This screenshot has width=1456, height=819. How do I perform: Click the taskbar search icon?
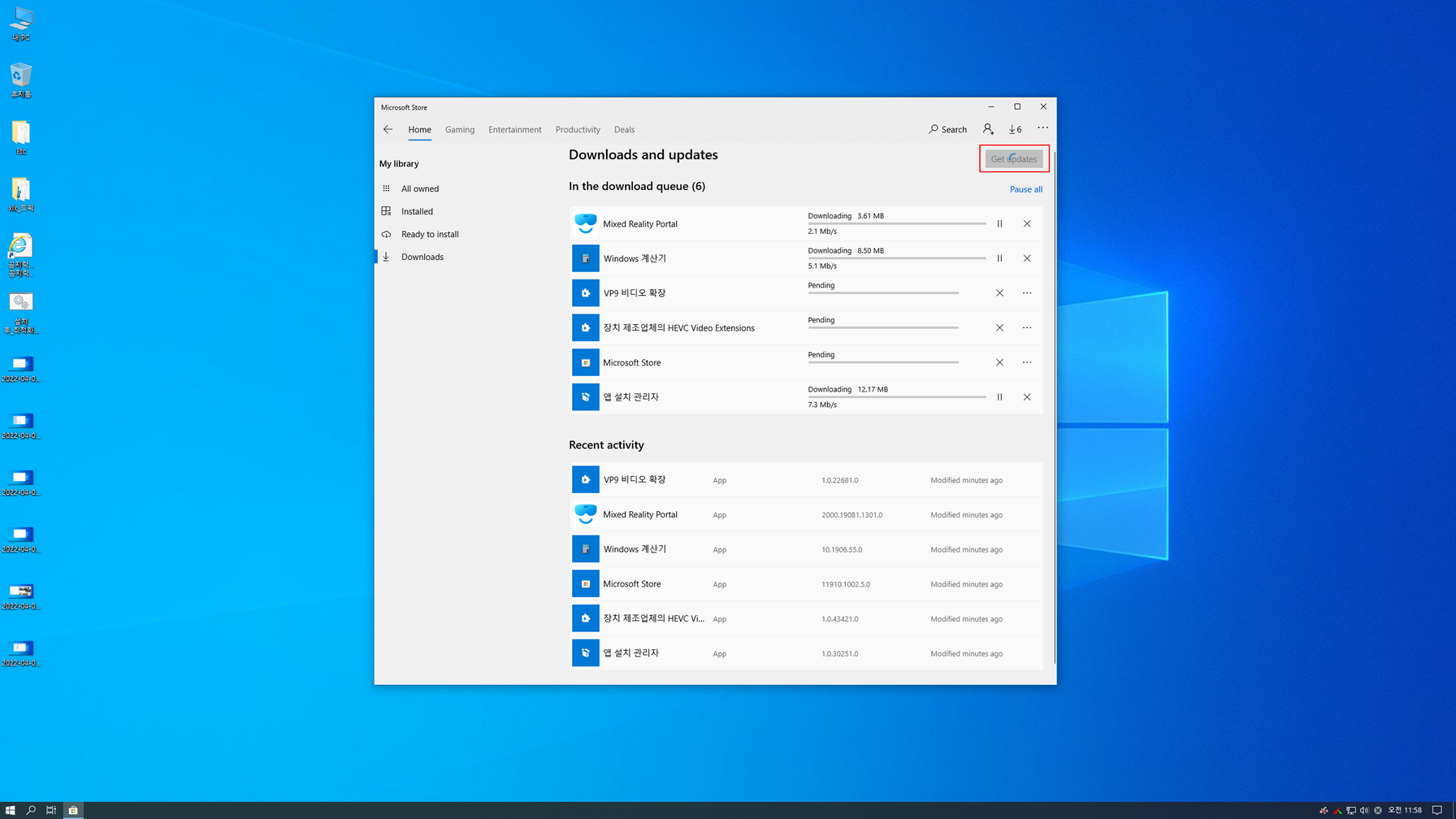click(31, 810)
